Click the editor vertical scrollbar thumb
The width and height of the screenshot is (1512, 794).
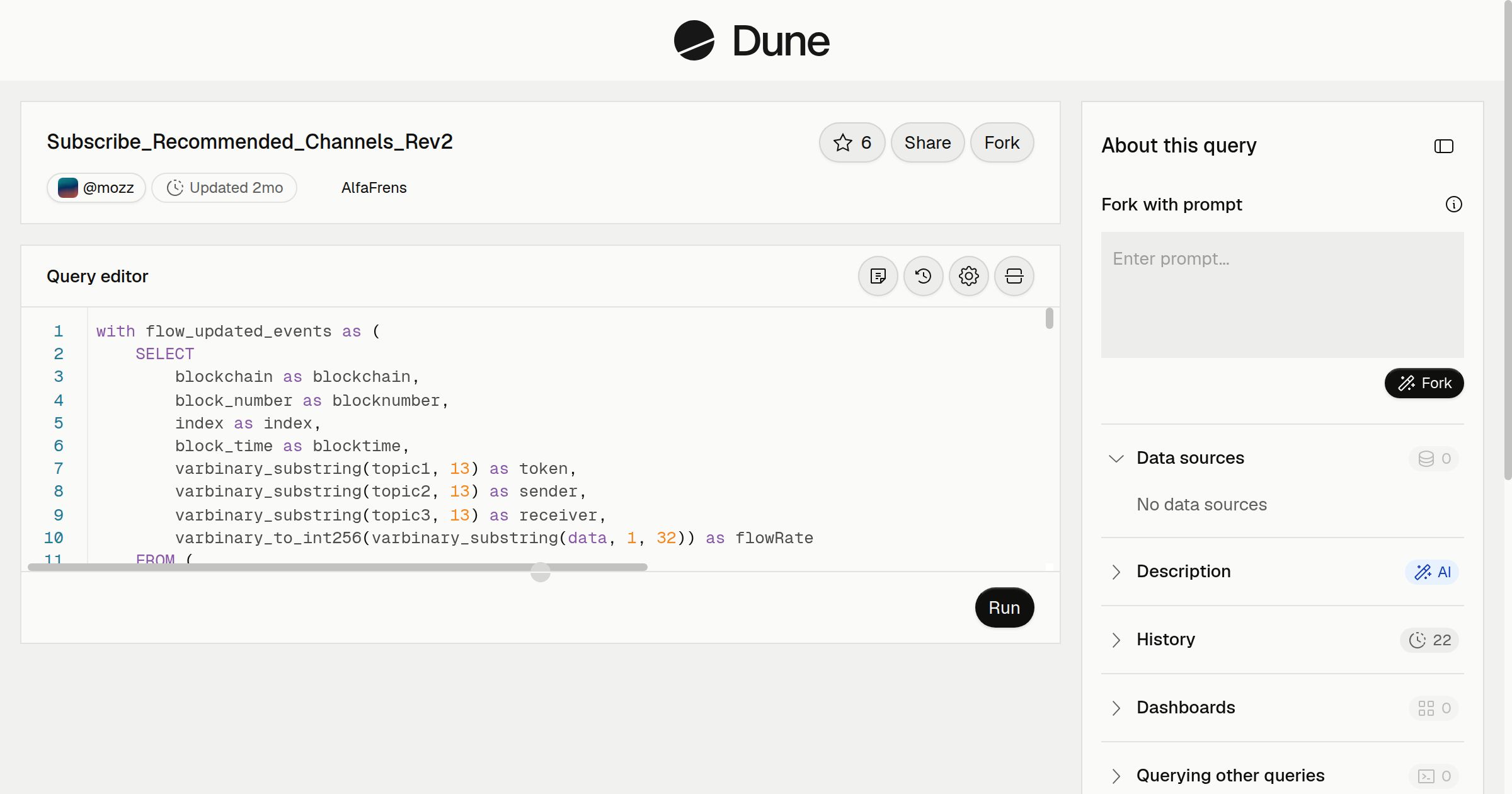click(x=1049, y=318)
